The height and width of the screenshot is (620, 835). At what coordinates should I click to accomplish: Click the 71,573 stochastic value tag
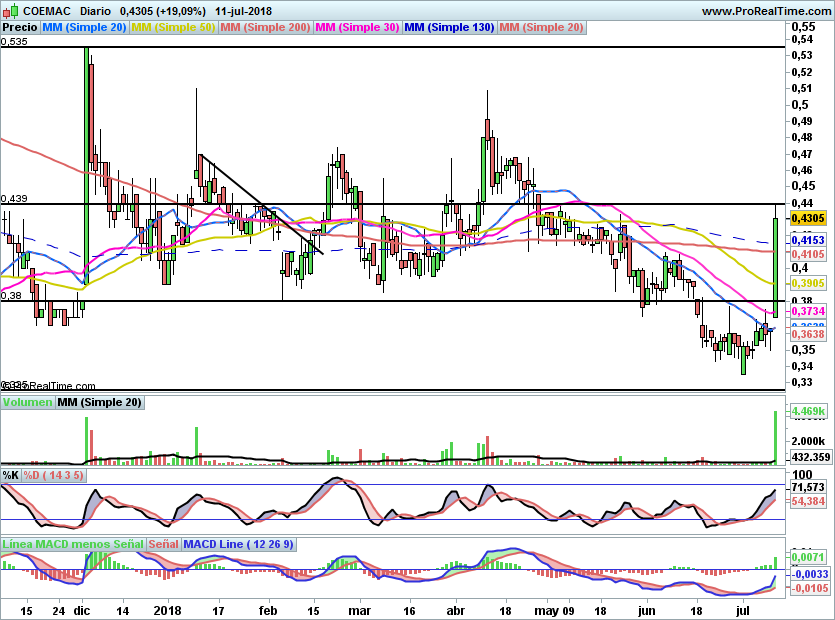pos(807,486)
